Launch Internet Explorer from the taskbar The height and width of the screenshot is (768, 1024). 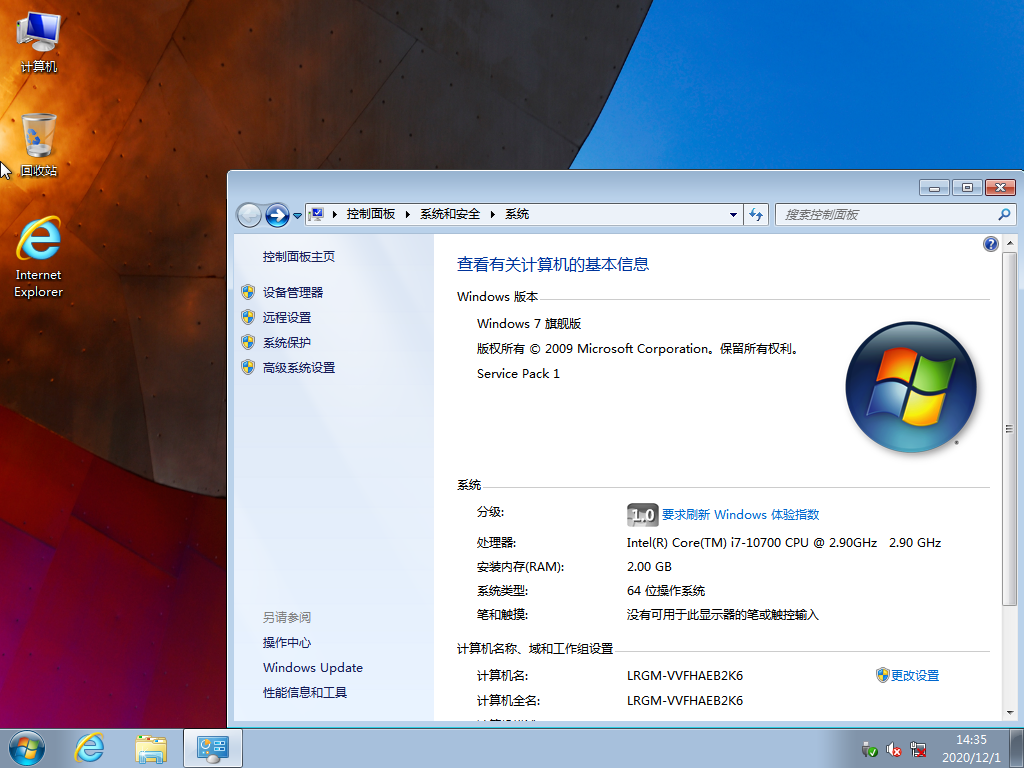(90, 748)
